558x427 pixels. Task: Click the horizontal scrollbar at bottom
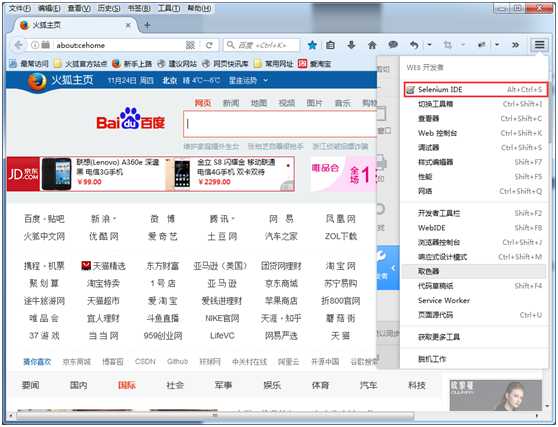215,415
